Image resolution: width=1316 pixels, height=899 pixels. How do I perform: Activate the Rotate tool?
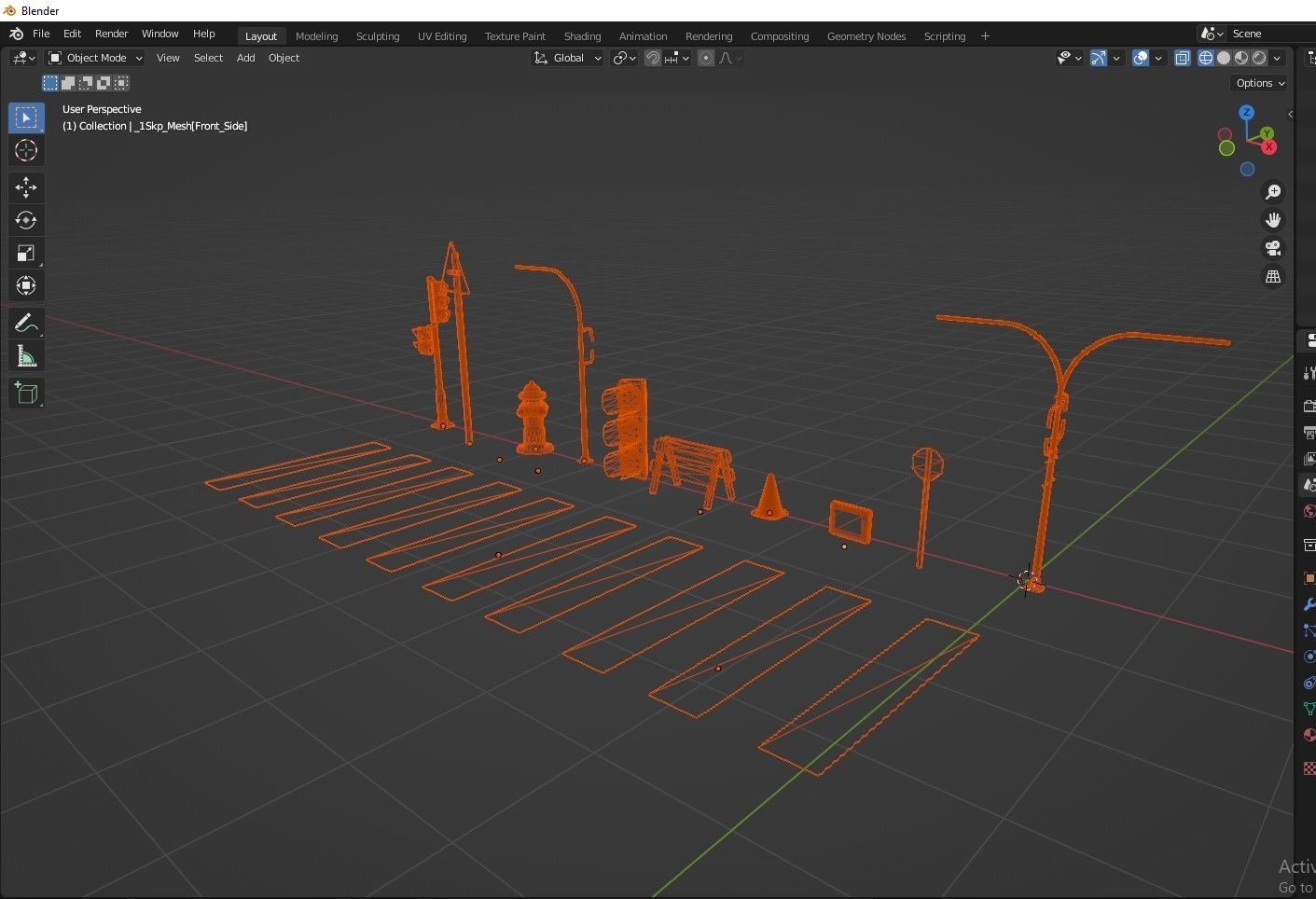[x=26, y=220]
